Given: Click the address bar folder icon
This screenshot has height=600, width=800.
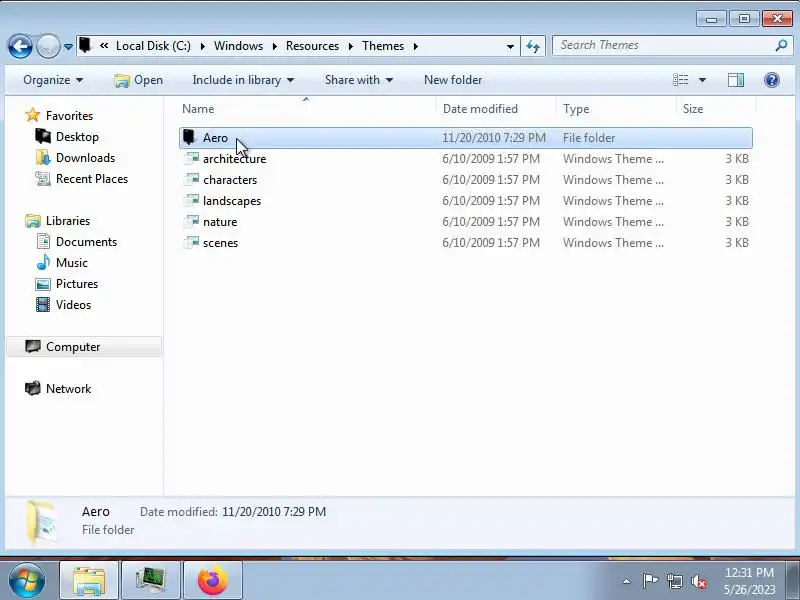Looking at the screenshot, I should [85, 45].
